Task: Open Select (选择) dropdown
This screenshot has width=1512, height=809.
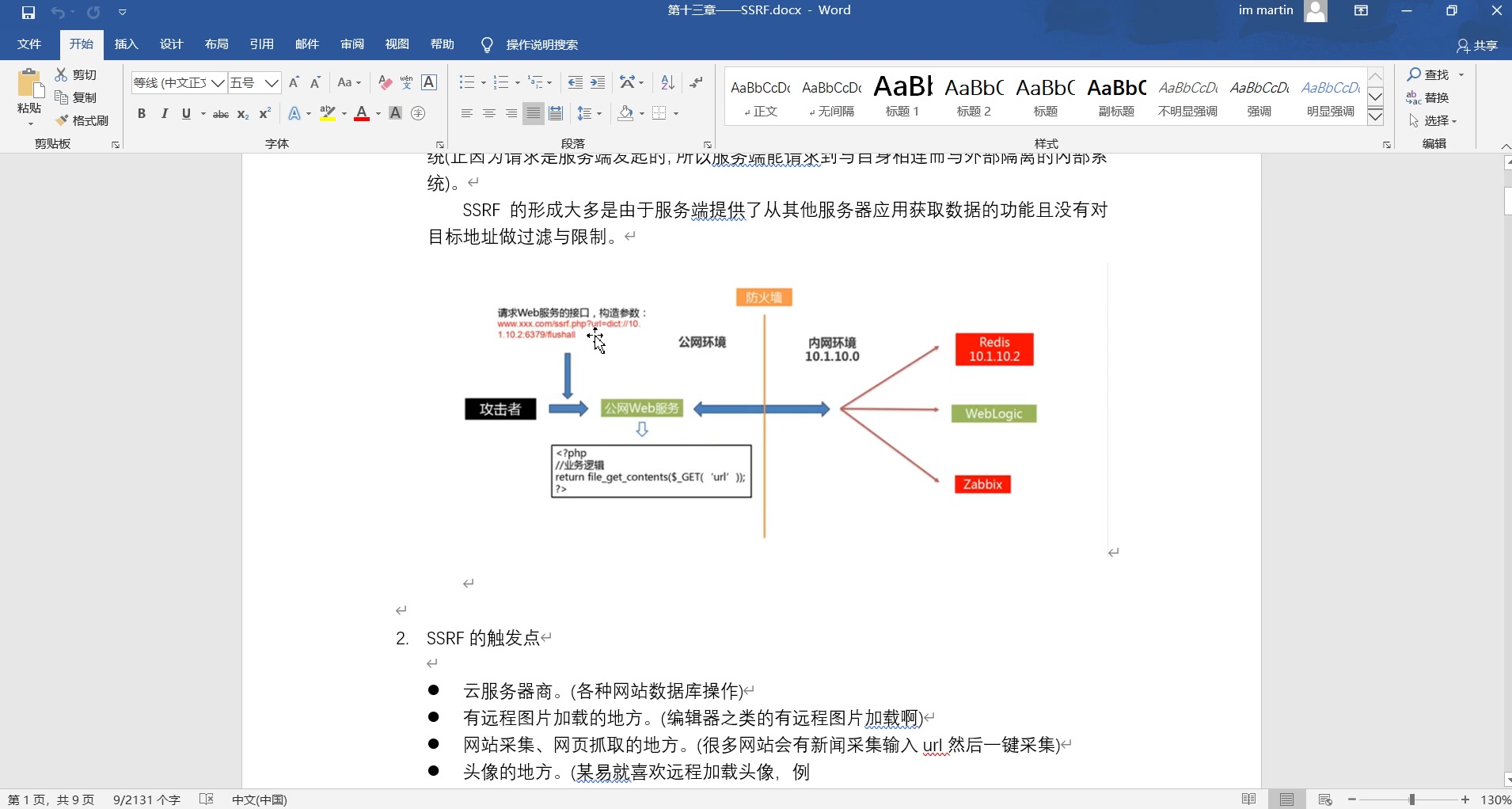Action: [1434, 120]
